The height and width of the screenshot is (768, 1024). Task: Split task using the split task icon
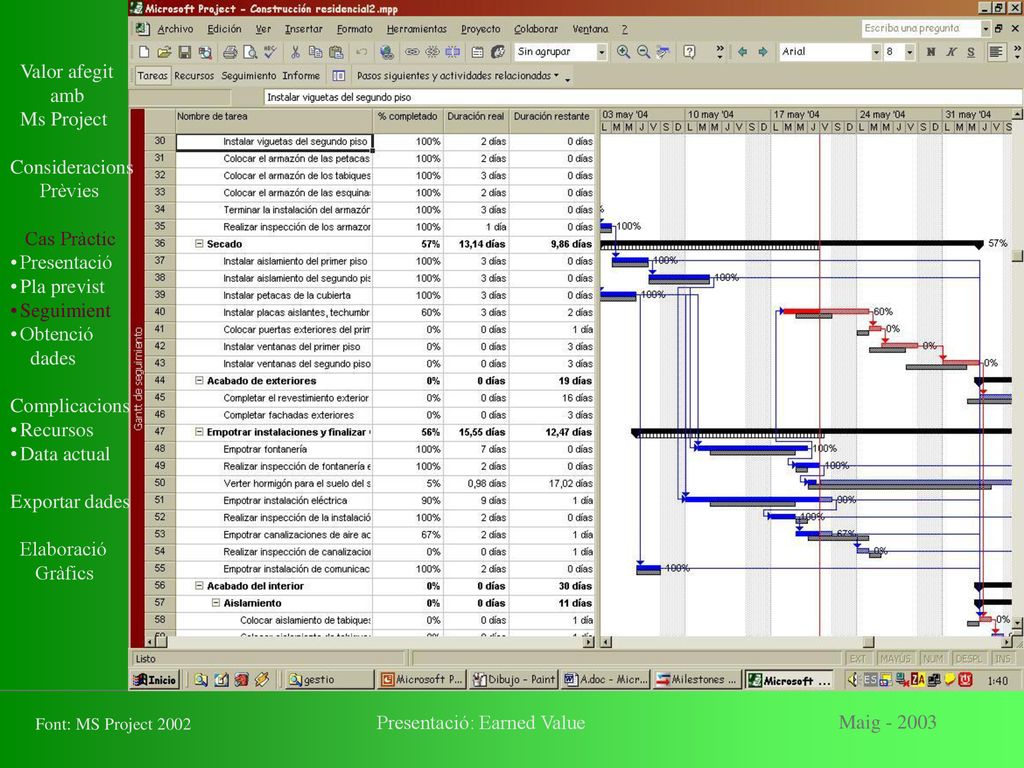(x=453, y=52)
